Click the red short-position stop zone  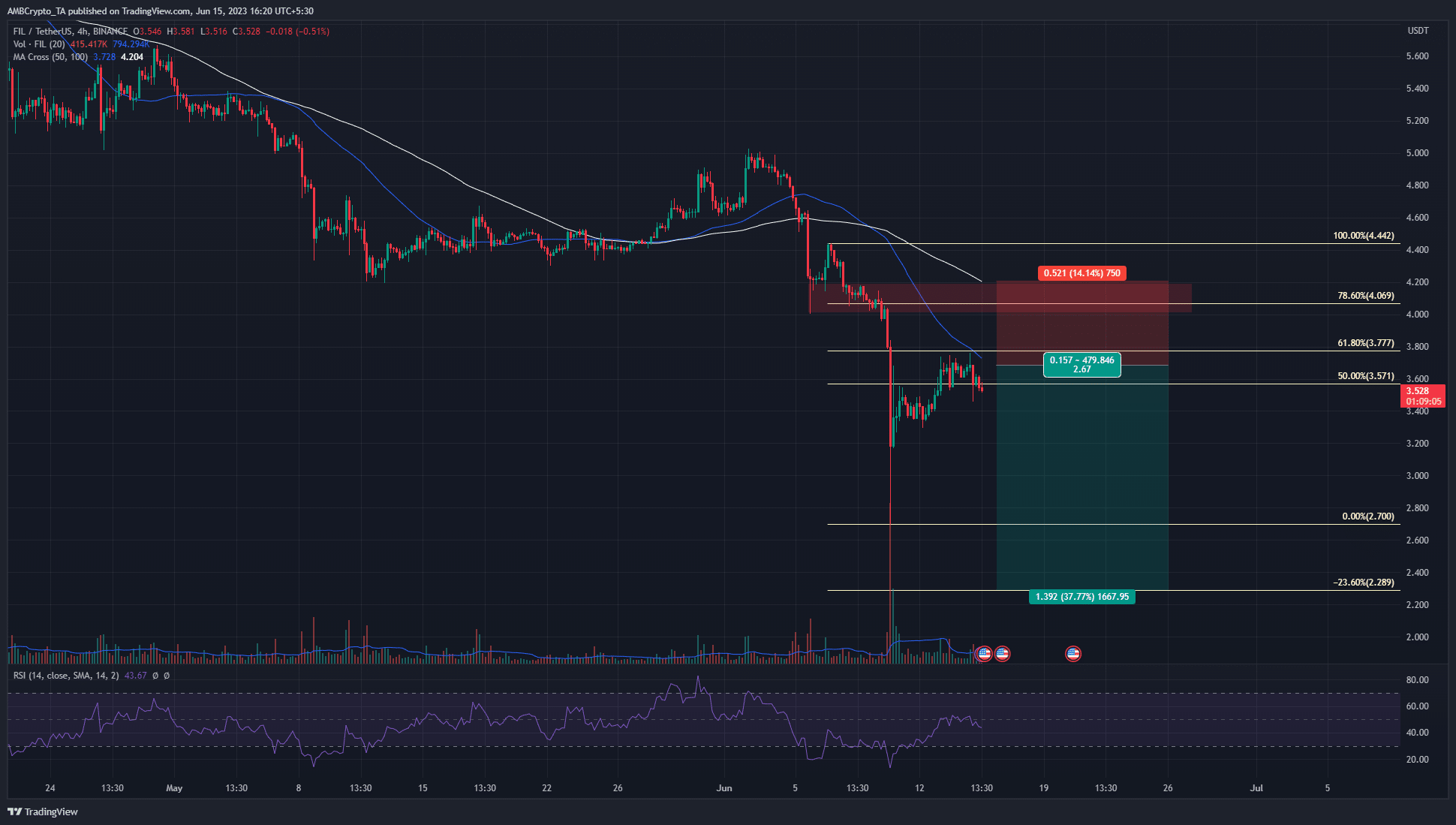tap(1082, 323)
